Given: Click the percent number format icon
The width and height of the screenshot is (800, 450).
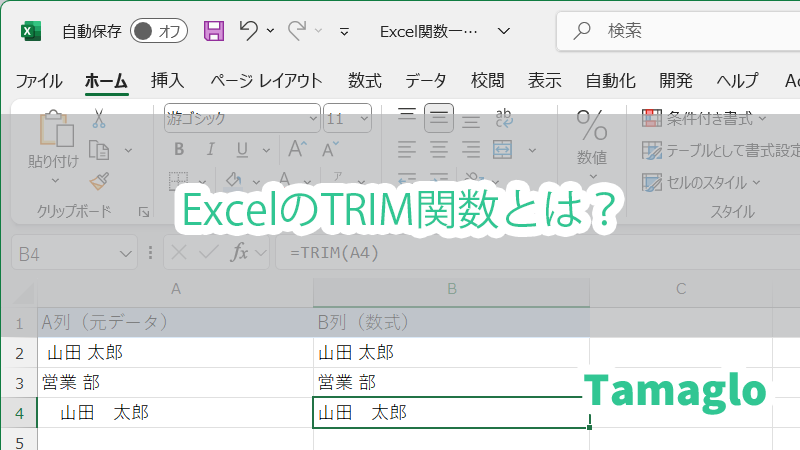Looking at the screenshot, I should 591,126.
